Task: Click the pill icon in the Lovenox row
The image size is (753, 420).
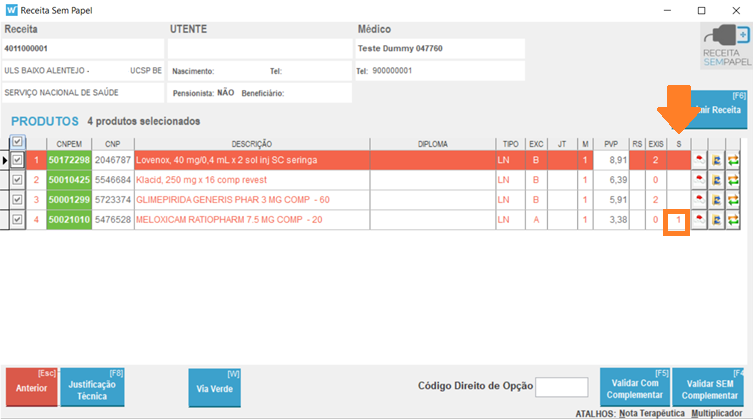Action: (x=699, y=160)
